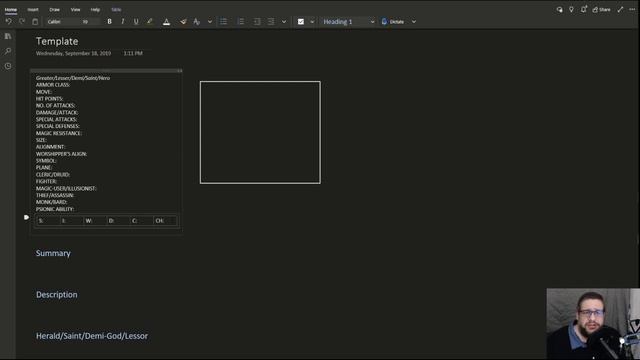The width and height of the screenshot is (640, 360).
Task: Click the ARMOR CLASS: line
Action: coord(53,85)
